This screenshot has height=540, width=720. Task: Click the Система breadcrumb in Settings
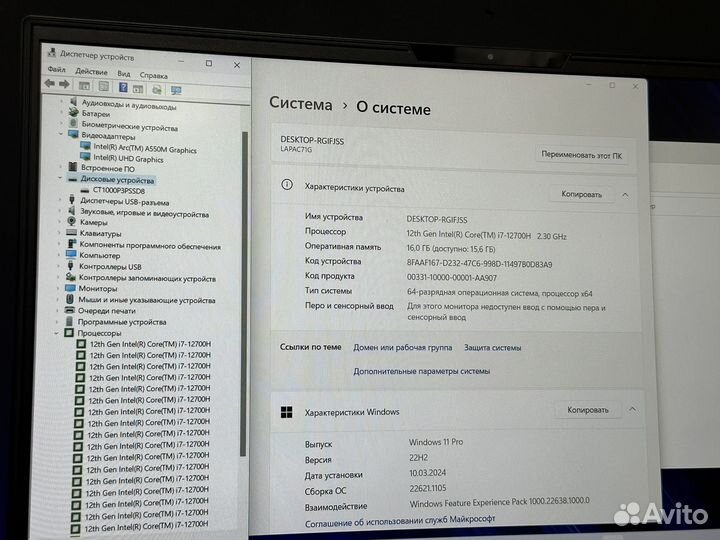[300, 103]
